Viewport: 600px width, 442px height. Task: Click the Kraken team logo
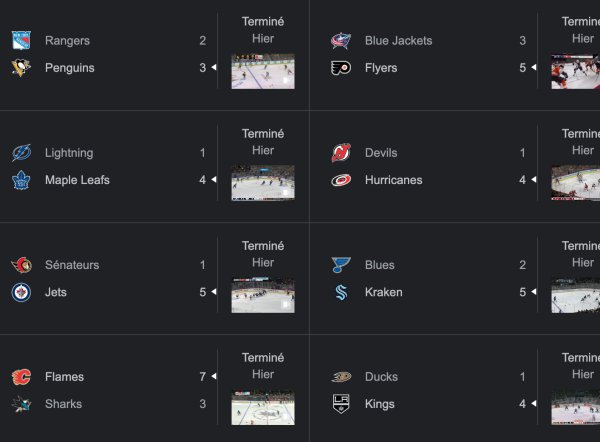pyautogui.click(x=341, y=292)
